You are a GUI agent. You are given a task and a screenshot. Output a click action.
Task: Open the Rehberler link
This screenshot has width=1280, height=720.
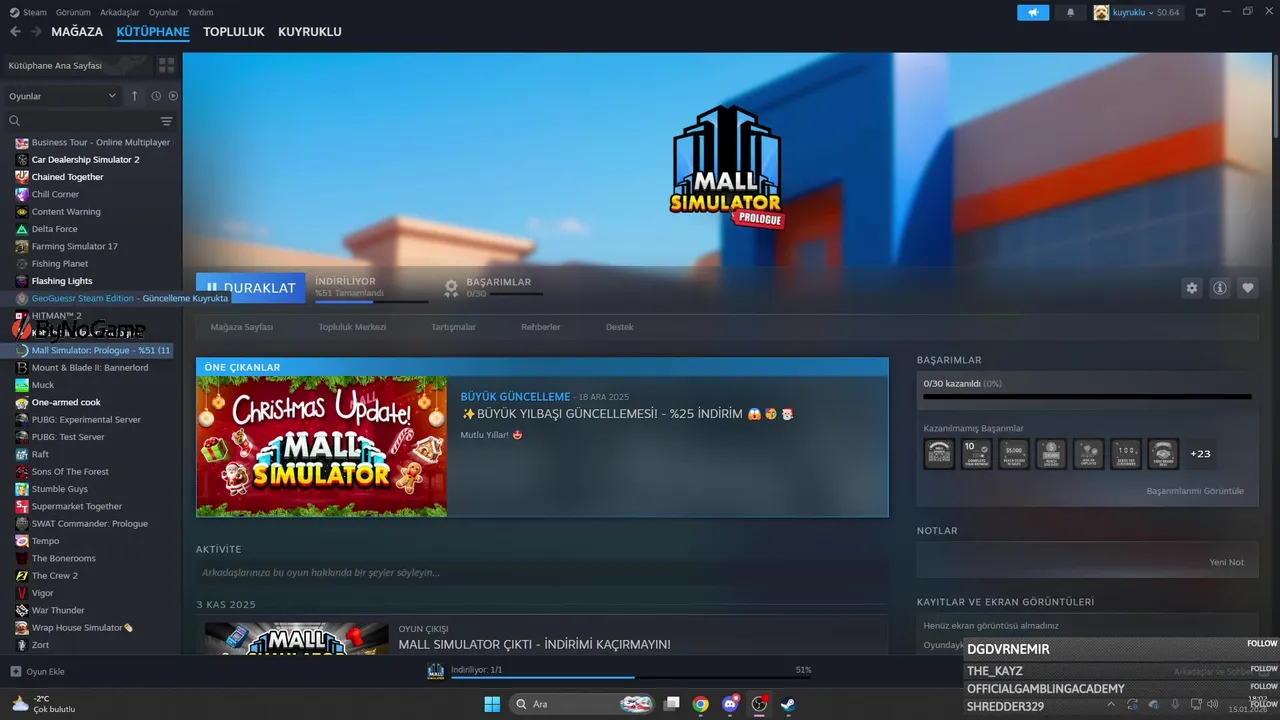[x=541, y=327]
